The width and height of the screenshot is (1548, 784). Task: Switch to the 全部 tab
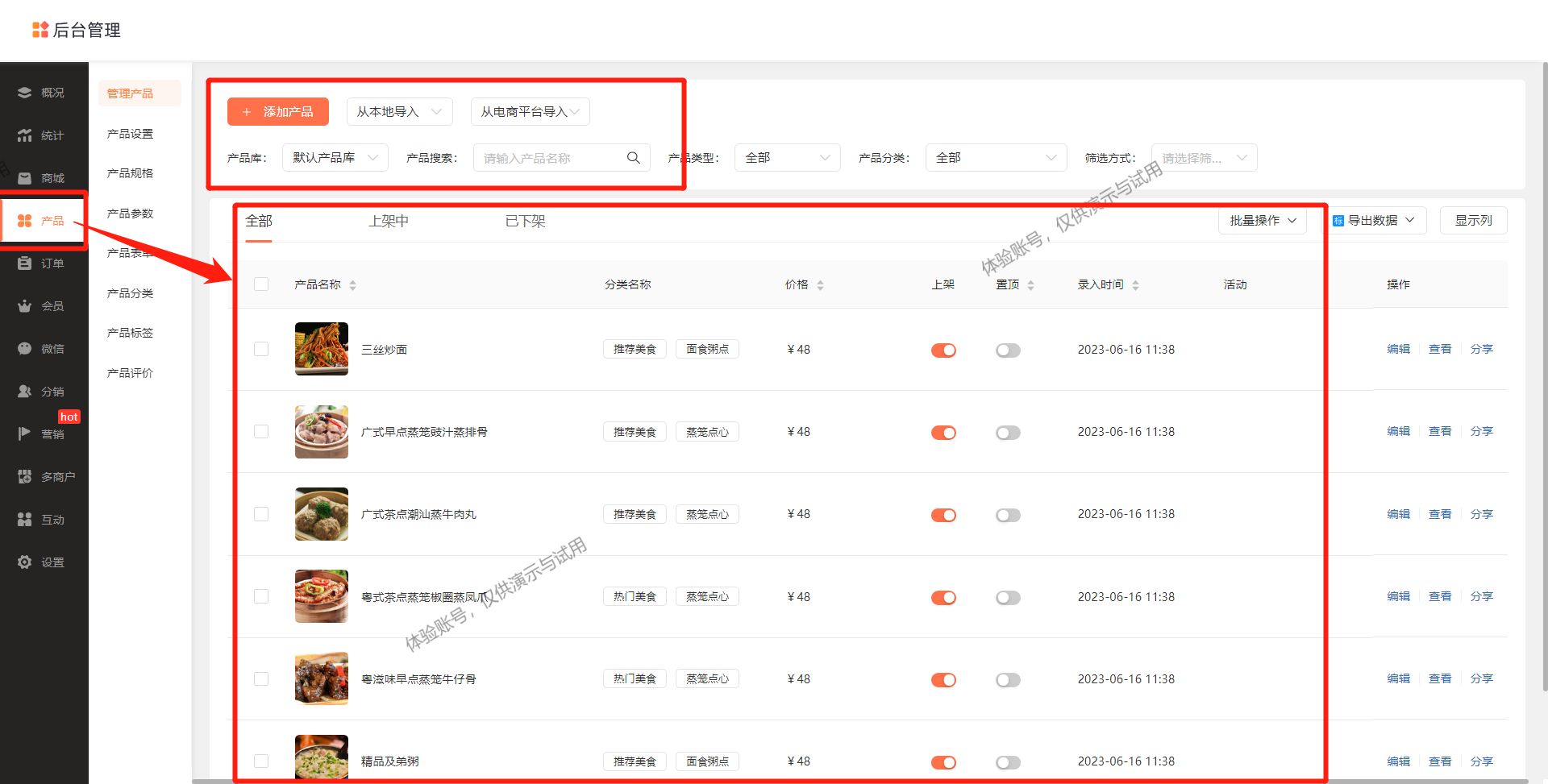(x=259, y=221)
